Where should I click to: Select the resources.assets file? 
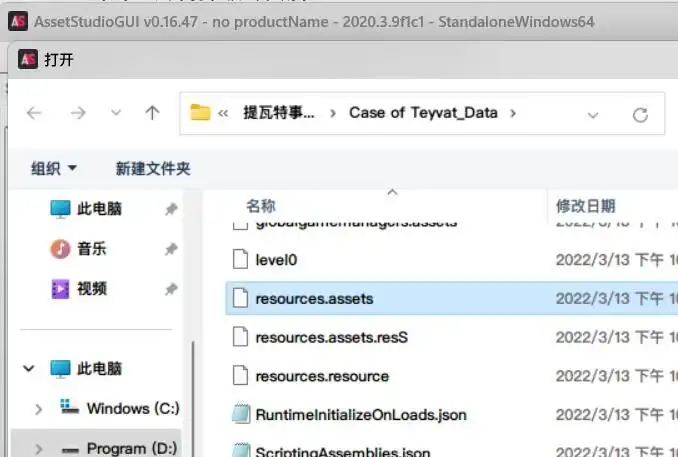click(x=315, y=298)
